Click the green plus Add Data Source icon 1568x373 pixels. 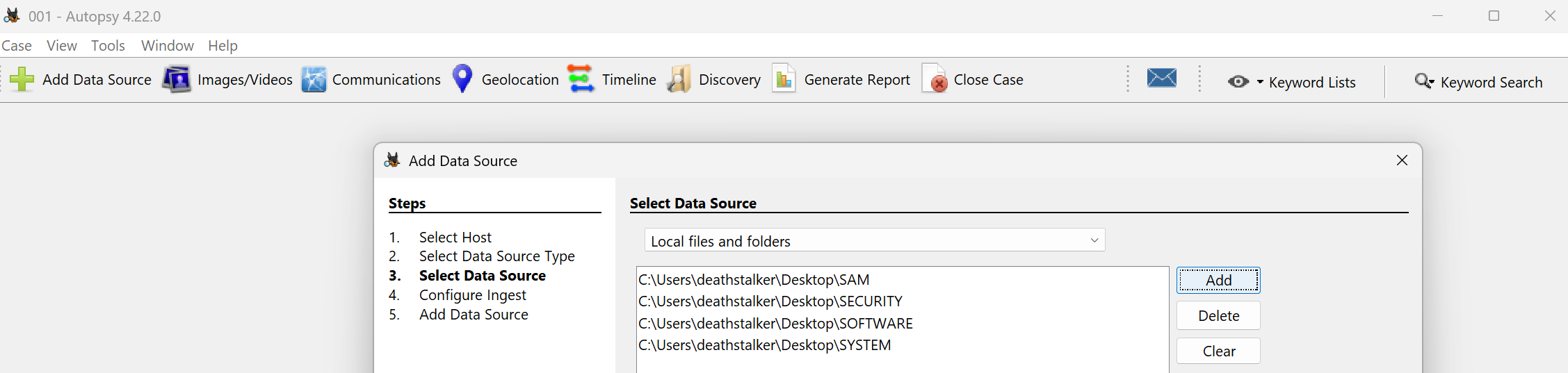point(22,79)
